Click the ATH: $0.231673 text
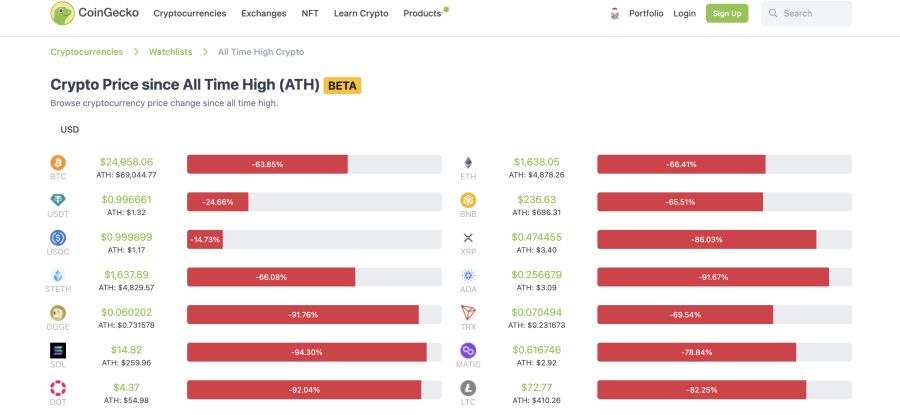Screen dimensions: 900x415 coord(537,325)
